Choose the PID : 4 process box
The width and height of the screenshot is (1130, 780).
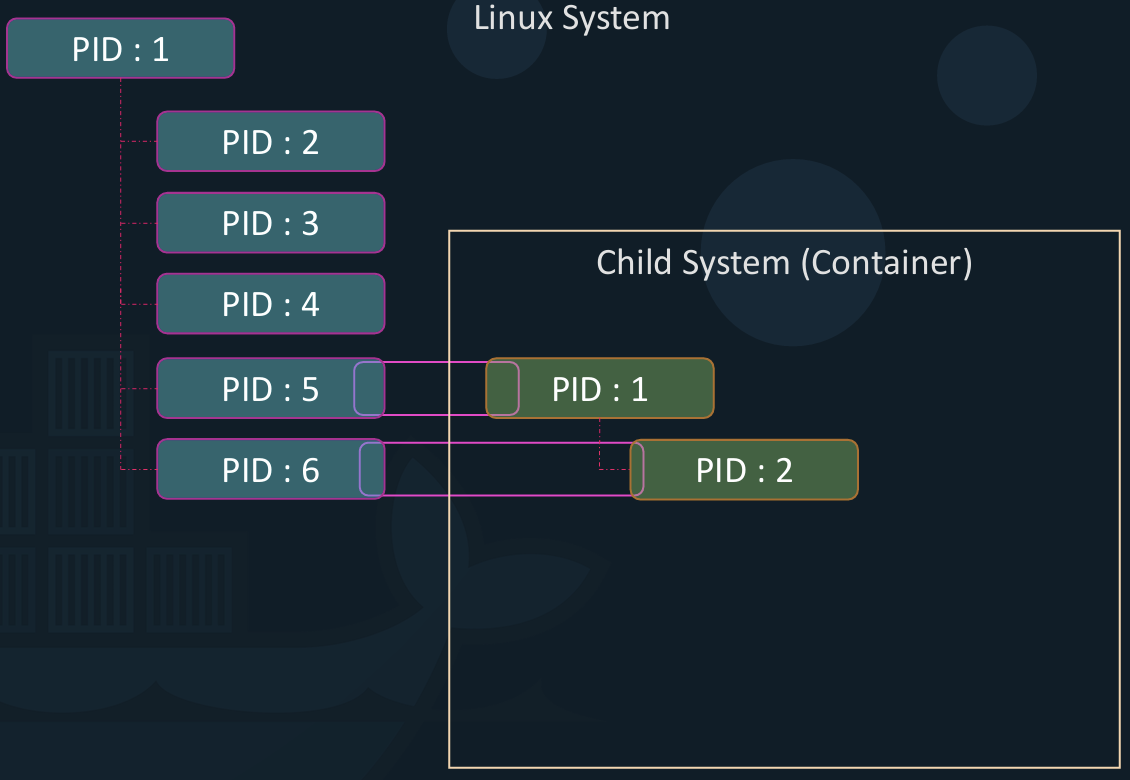pos(270,304)
